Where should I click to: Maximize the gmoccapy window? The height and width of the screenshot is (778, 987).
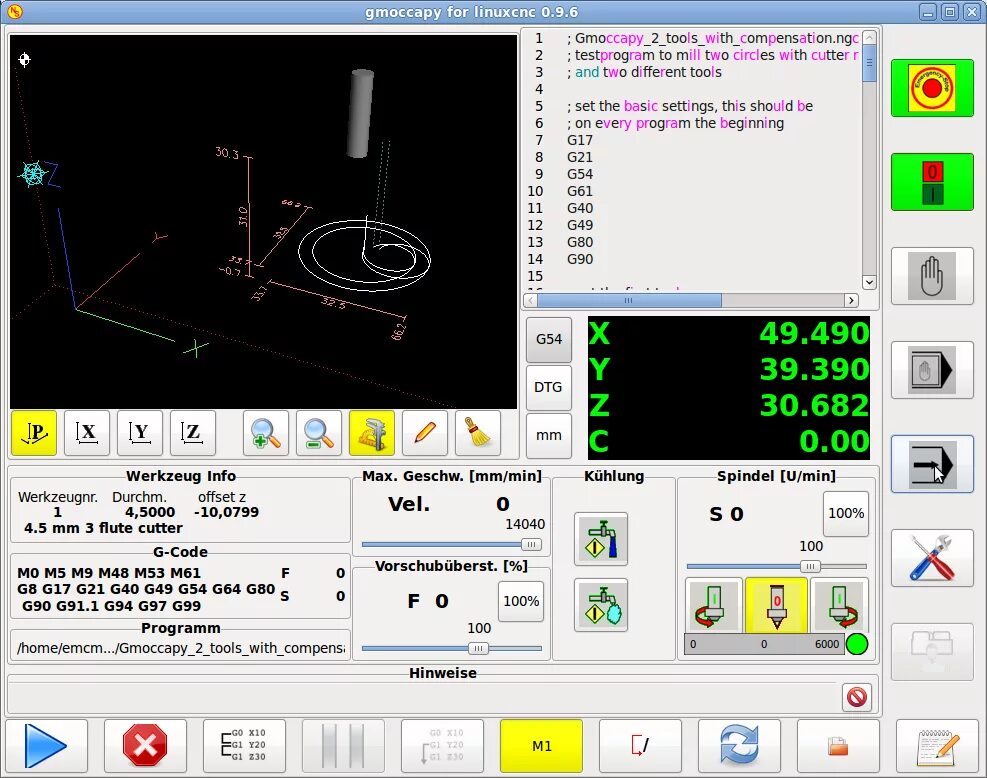coord(950,12)
